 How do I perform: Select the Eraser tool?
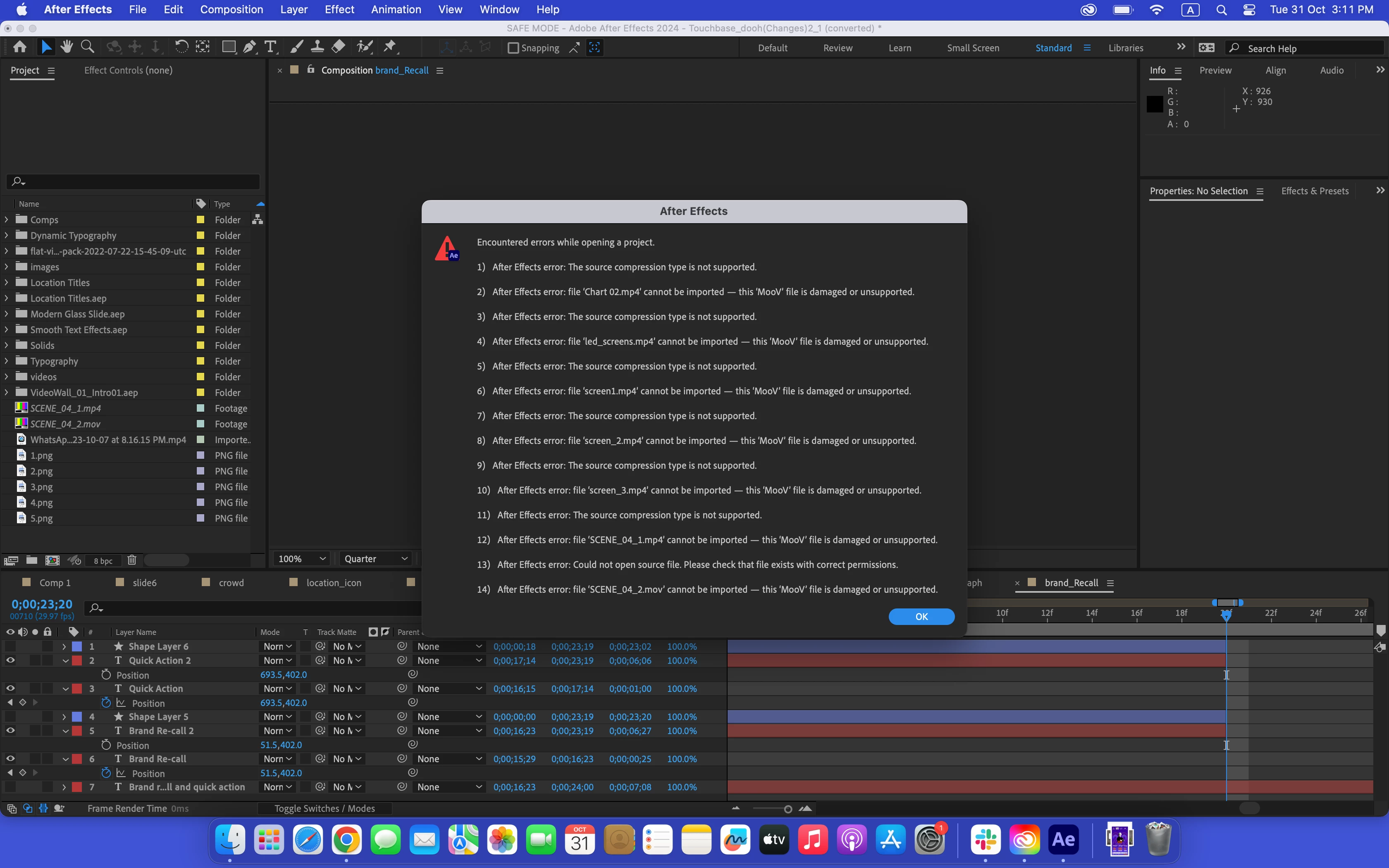coord(339,47)
